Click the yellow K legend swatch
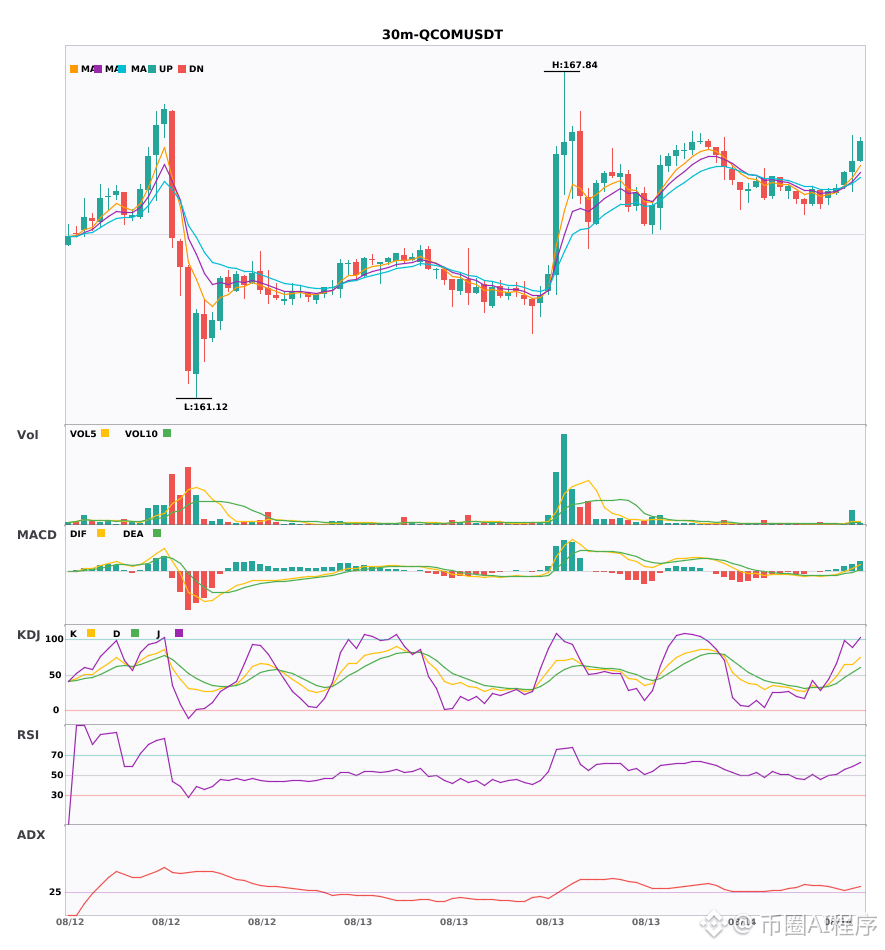 pyautogui.click(x=91, y=633)
